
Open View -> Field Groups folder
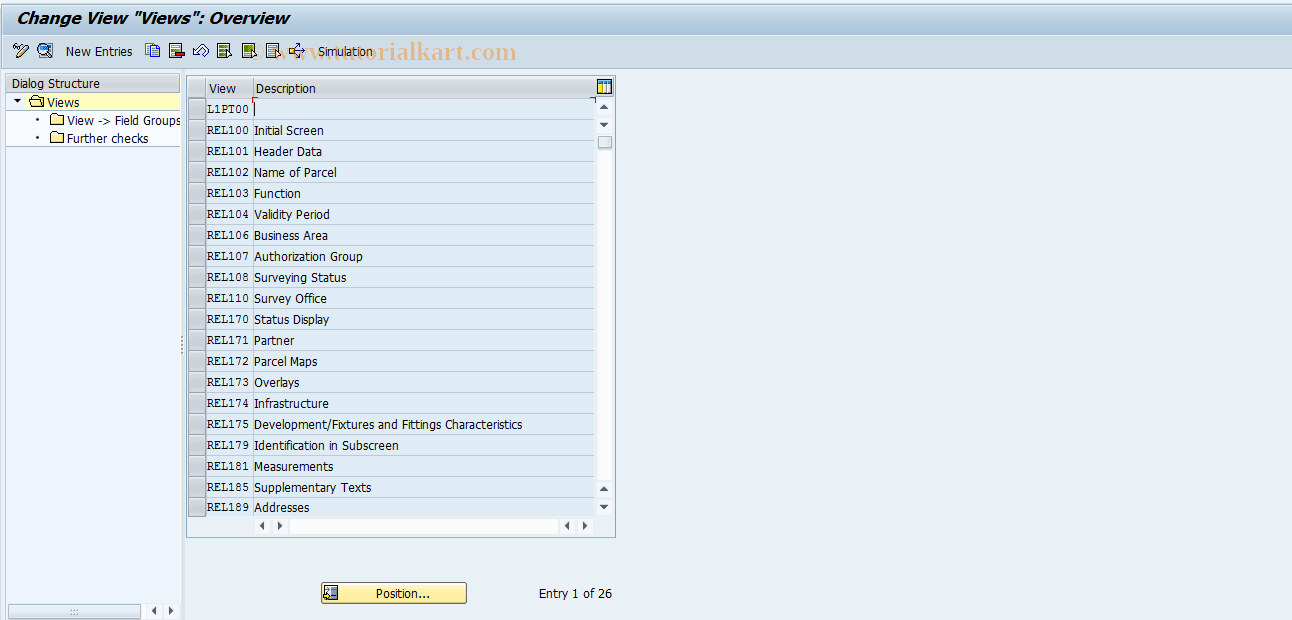tap(116, 120)
